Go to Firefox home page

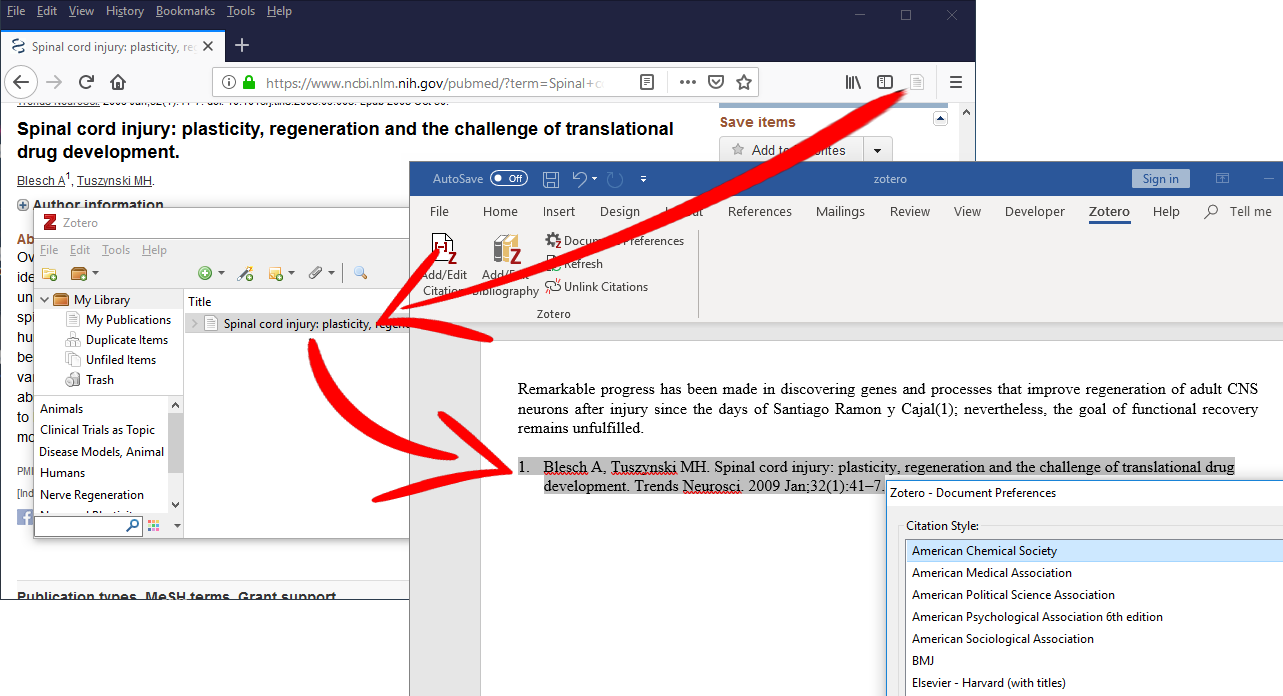click(118, 82)
